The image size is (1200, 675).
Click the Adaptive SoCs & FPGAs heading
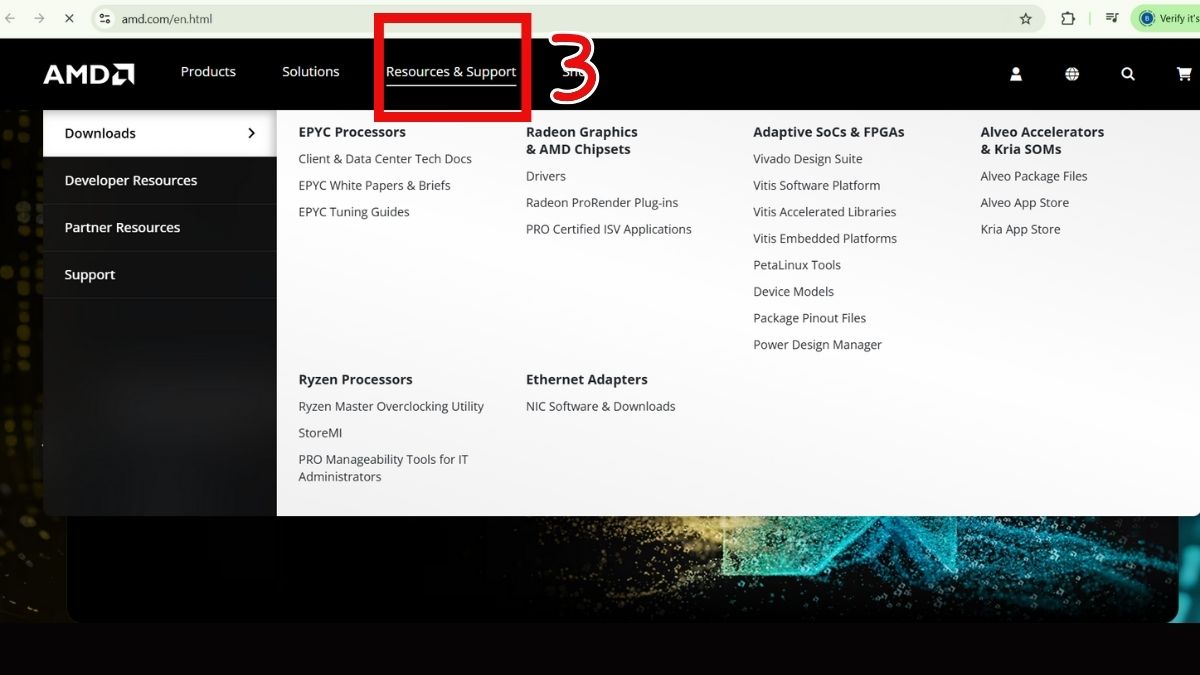829,132
